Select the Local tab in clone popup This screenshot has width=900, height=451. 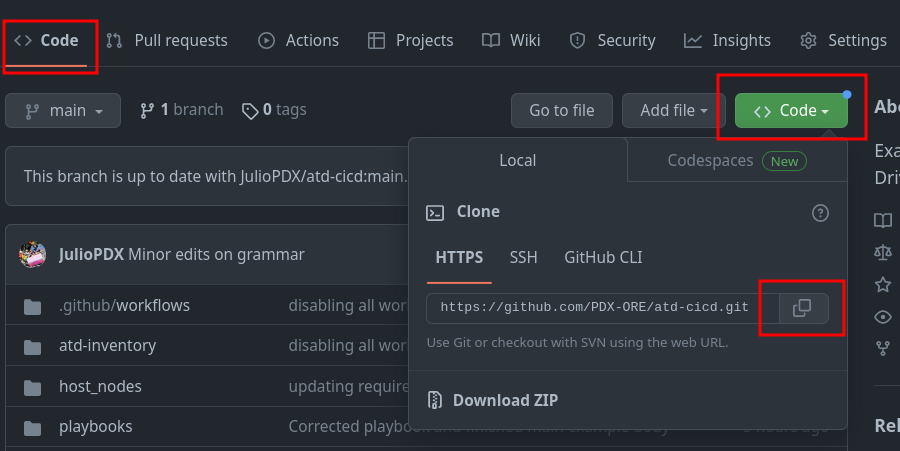pyautogui.click(x=518, y=161)
